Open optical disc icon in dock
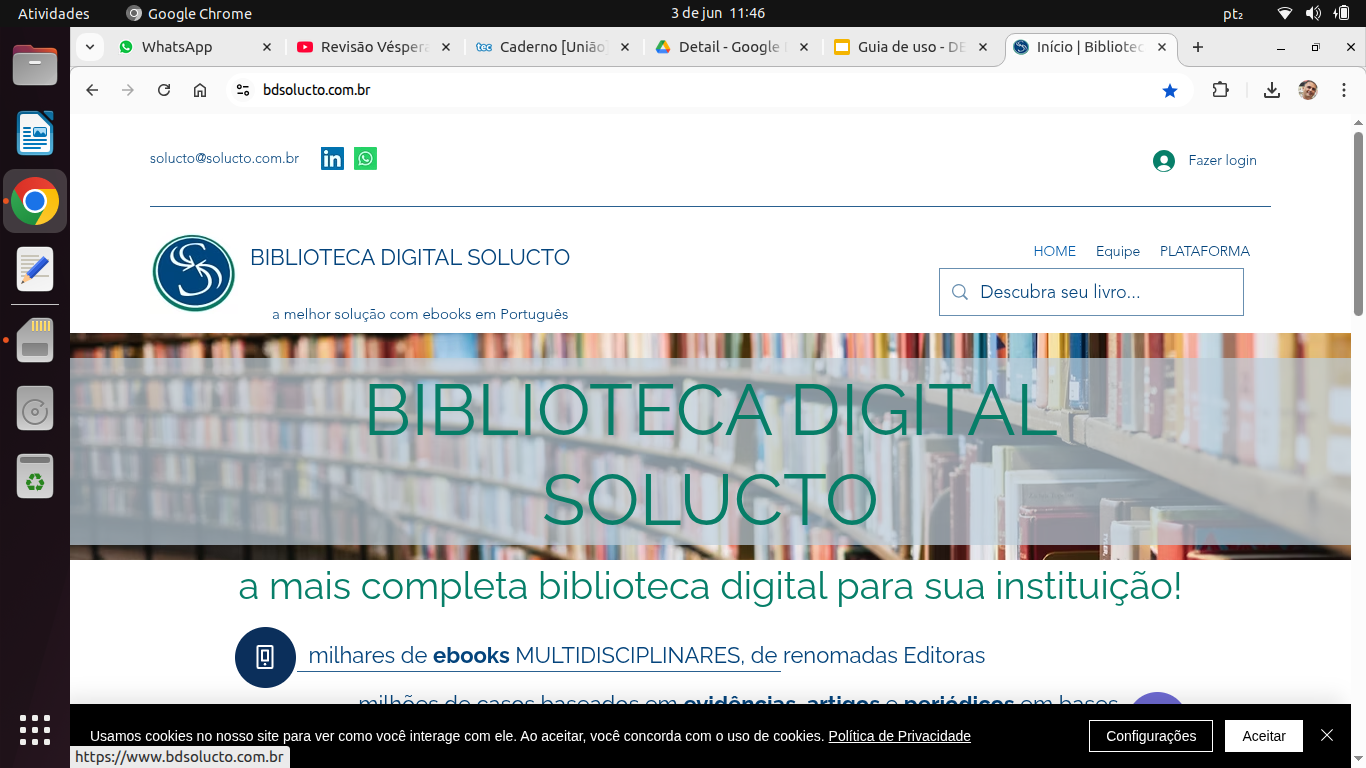The height and width of the screenshot is (768, 1366). 35,409
